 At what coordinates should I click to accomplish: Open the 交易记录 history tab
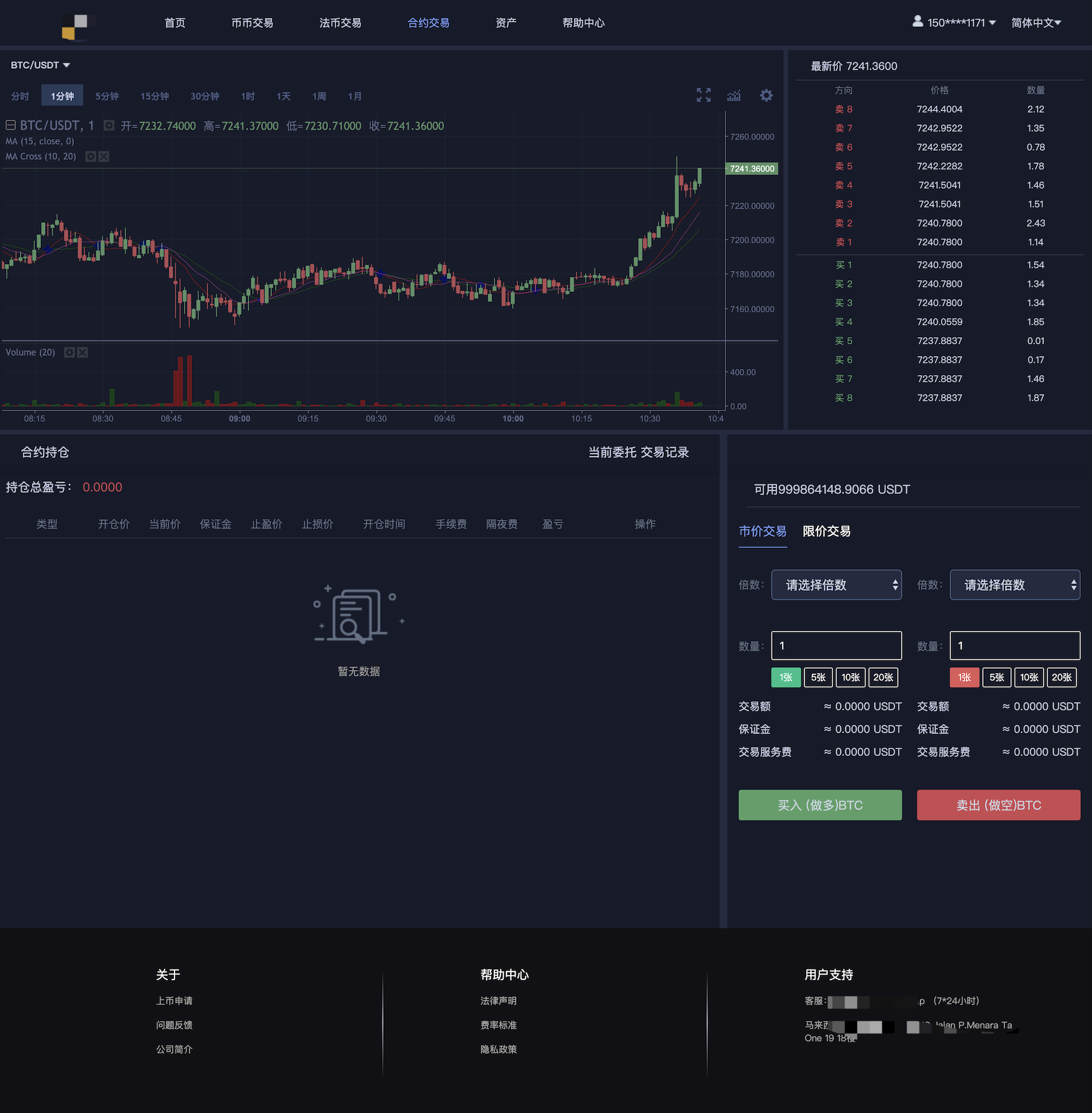pyautogui.click(x=665, y=452)
